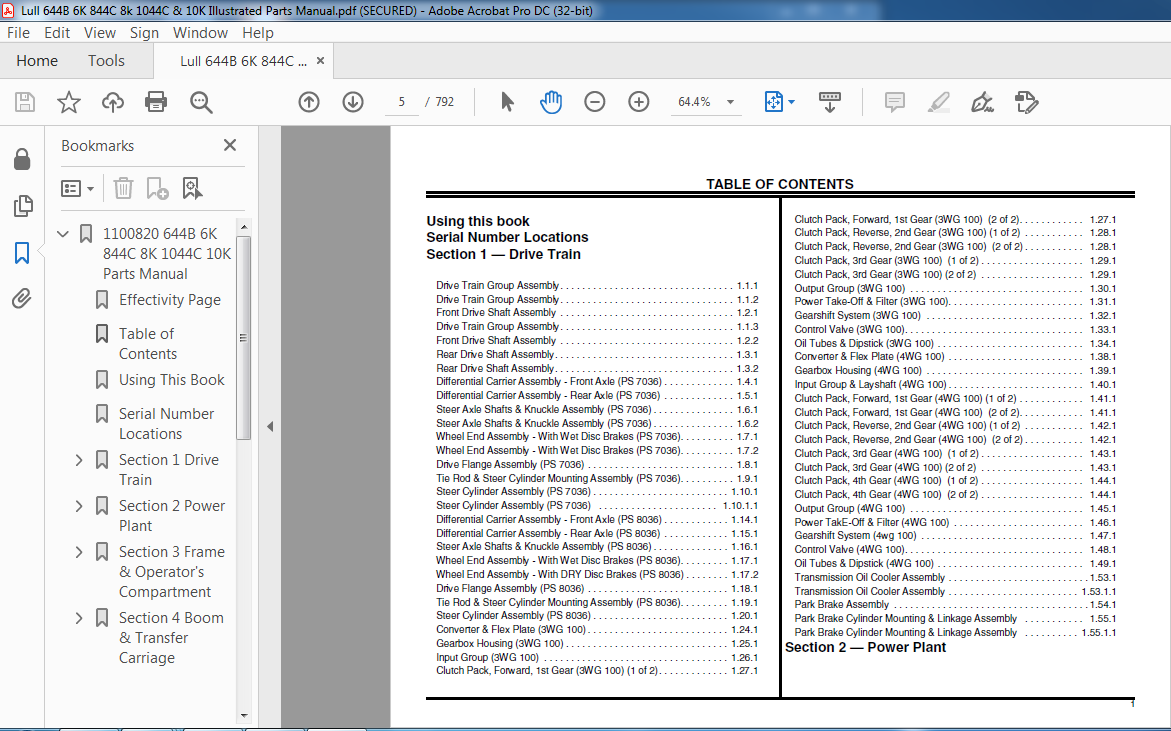Jump to the Using This Book bookmark
The image size is (1171, 731).
click(x=172, y=380)
